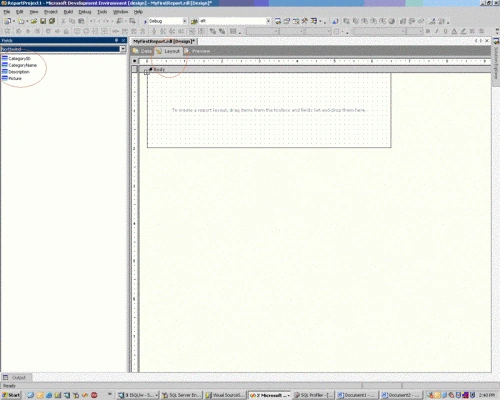
Task: Click the Find in Files icon
Action: coord(194,21)
